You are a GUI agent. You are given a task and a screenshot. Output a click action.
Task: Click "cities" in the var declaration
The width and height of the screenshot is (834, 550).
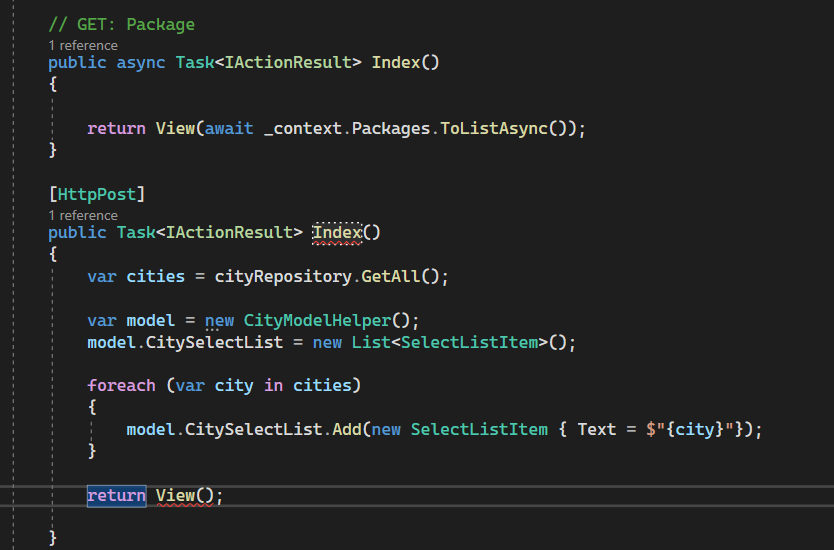click(x=156, y=277)
